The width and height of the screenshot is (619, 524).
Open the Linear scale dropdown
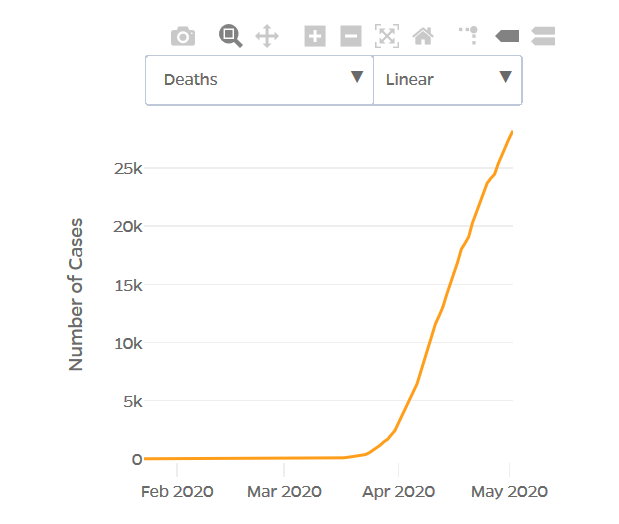[x=448, y=80]
